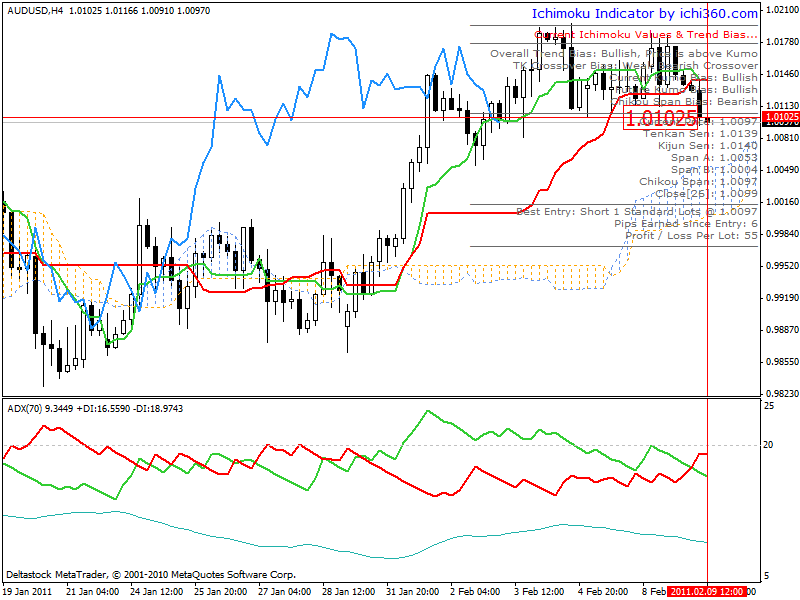This screenshot has width=800, height=600.
Task: Click the 19 Jan 2011 time axis label
Action: pos(27,592)
